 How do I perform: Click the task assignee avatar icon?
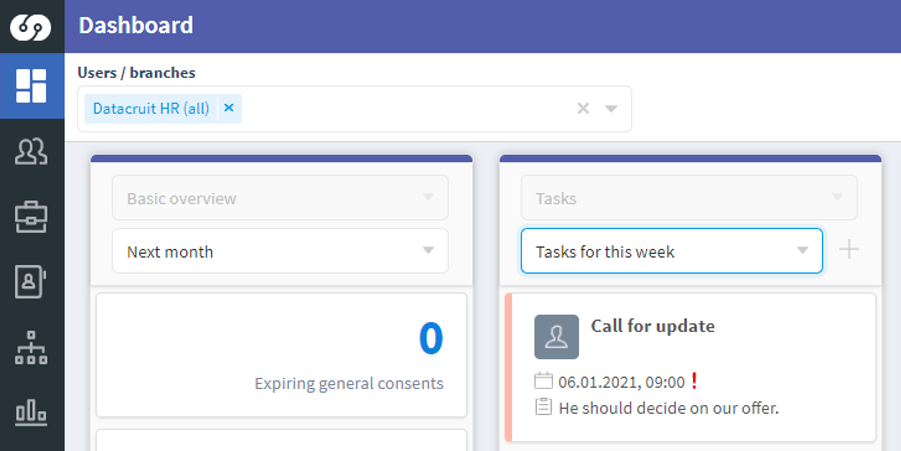556,337
